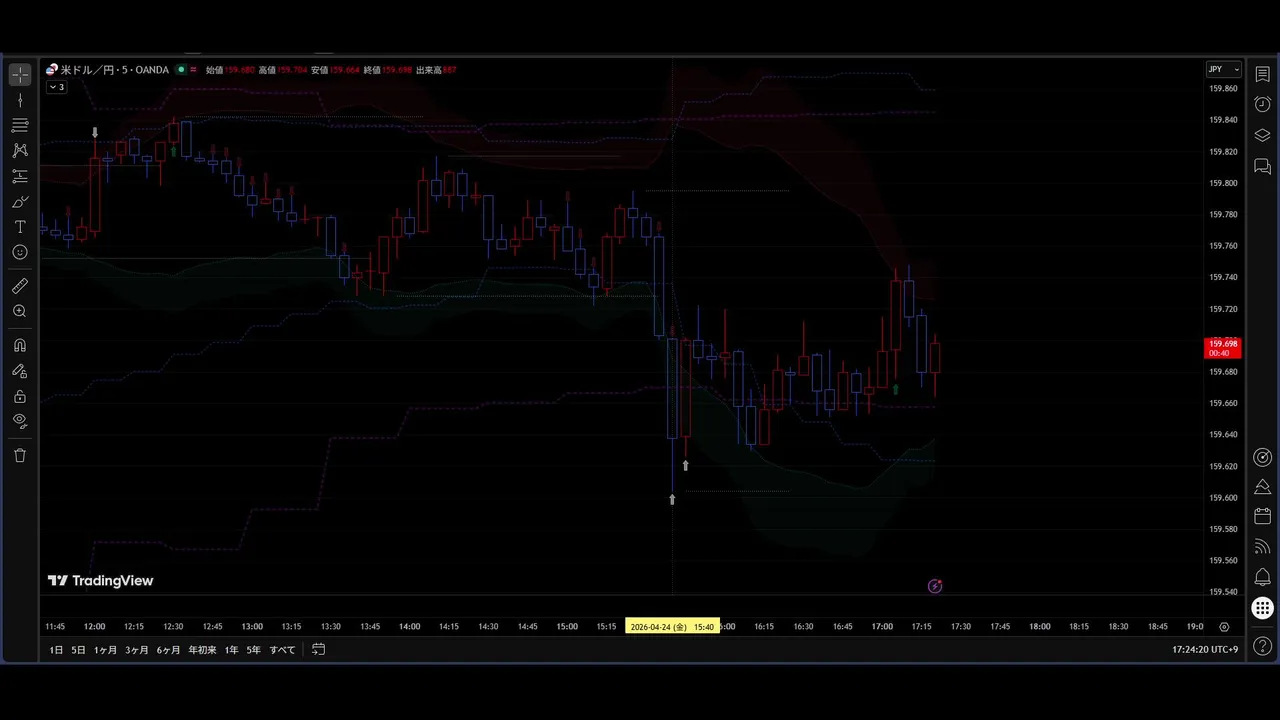
Task: Set range to 3ヶ月
Action: pos(137,650)
